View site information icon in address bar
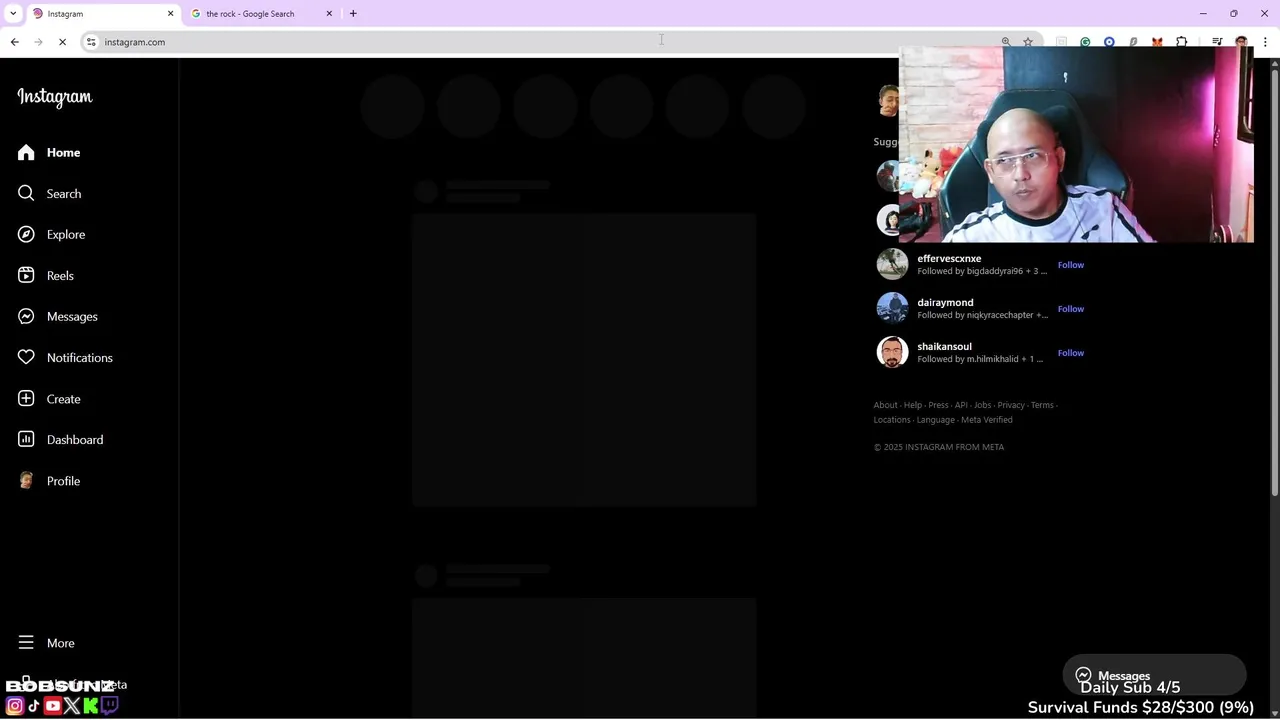 point(91,42)
